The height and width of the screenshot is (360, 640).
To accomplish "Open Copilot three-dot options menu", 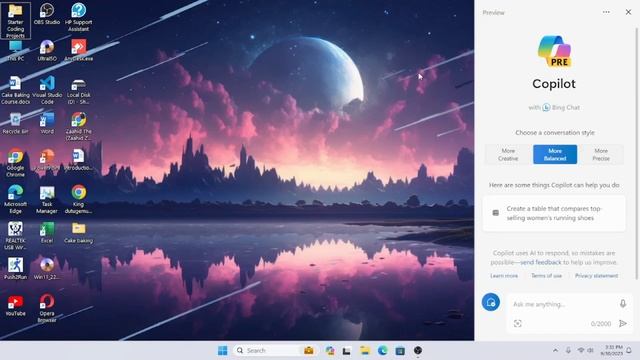I will (606, 12).
